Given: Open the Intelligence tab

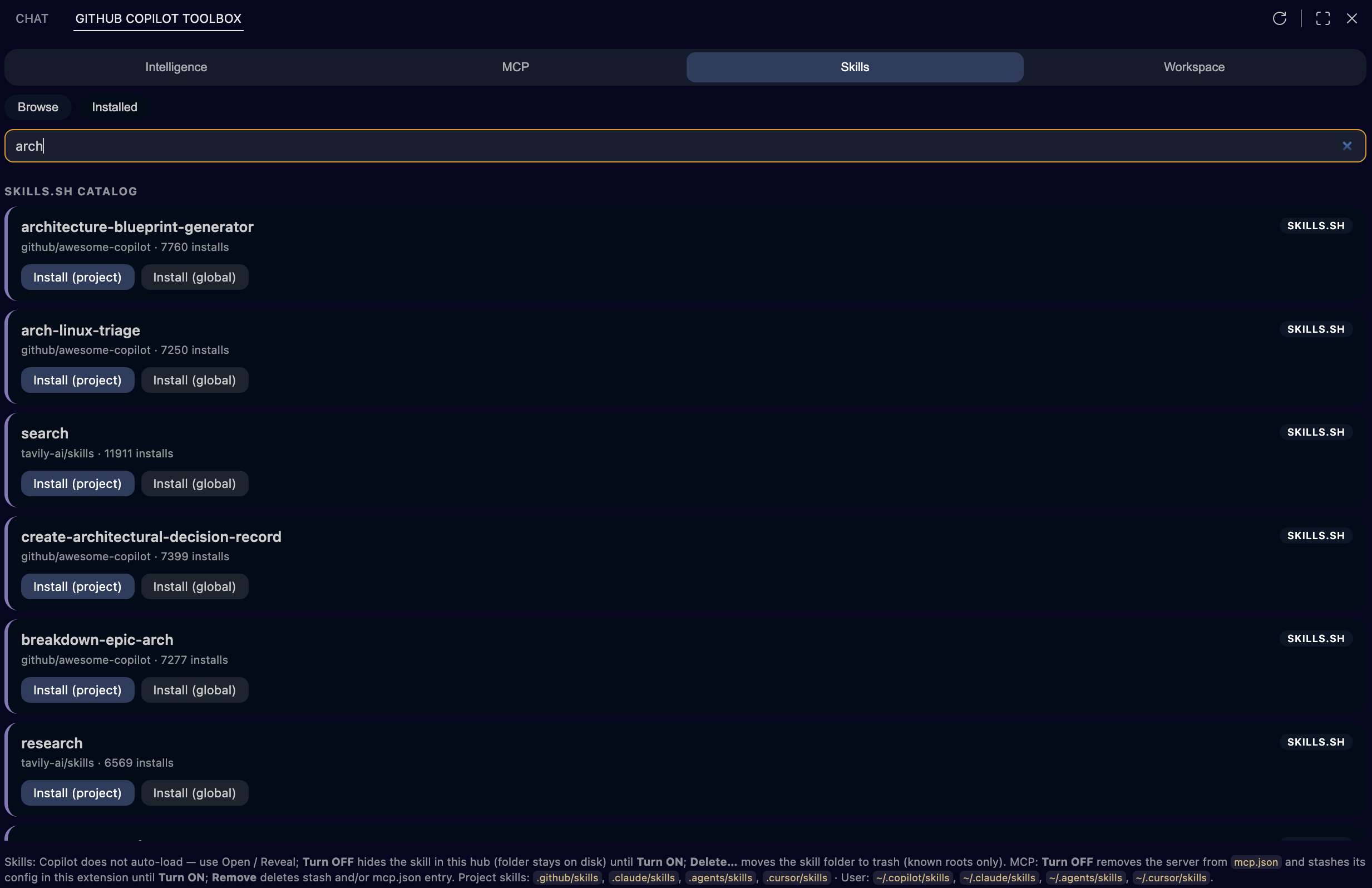Looking at the screenshot, I should coord(176,67).
